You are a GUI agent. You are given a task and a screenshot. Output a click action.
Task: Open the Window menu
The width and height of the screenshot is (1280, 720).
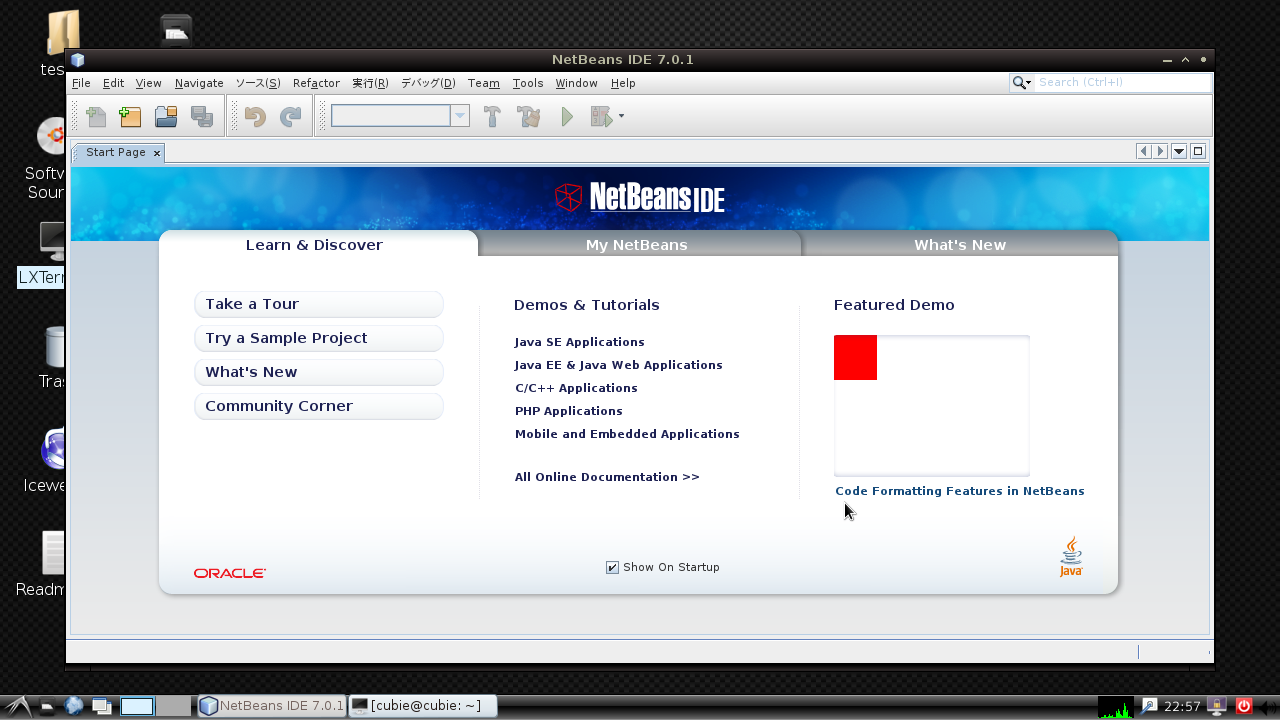pos(576,83)
